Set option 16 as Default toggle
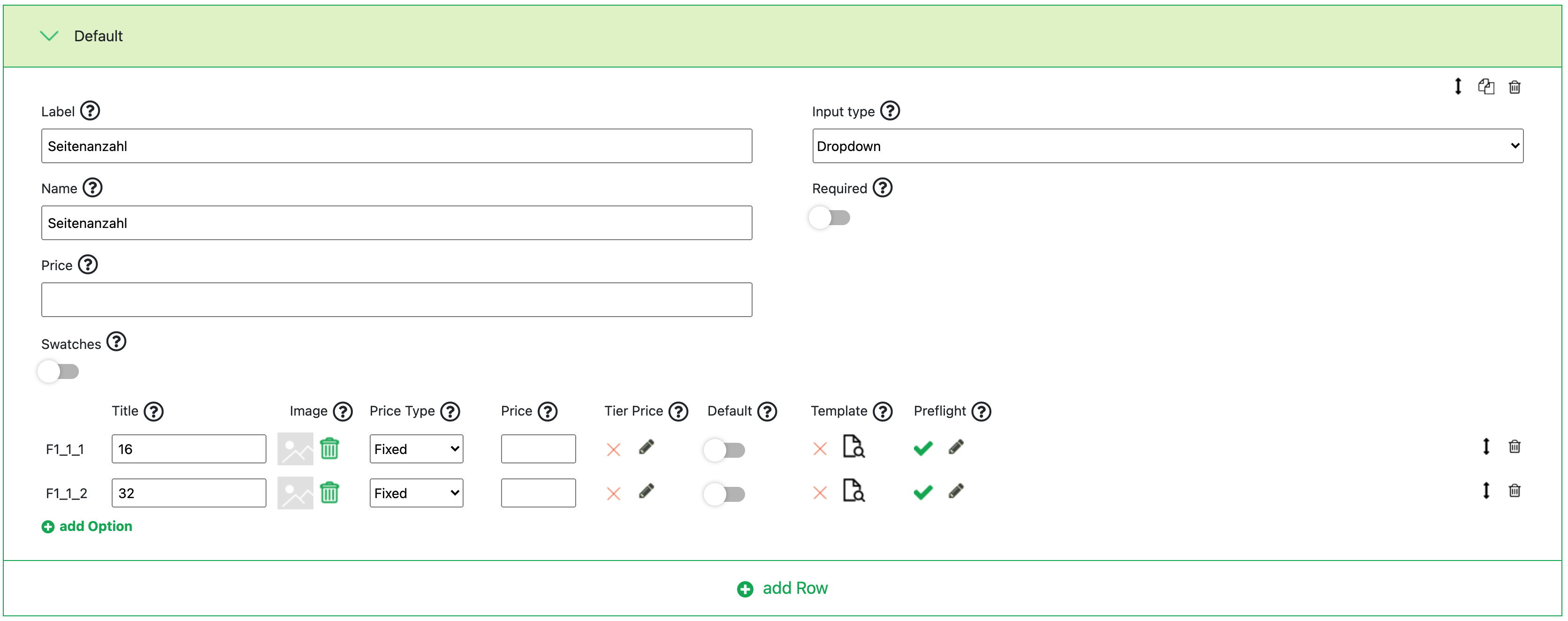The height and width of the screenshot is (621, 1568). coord(724,450)
